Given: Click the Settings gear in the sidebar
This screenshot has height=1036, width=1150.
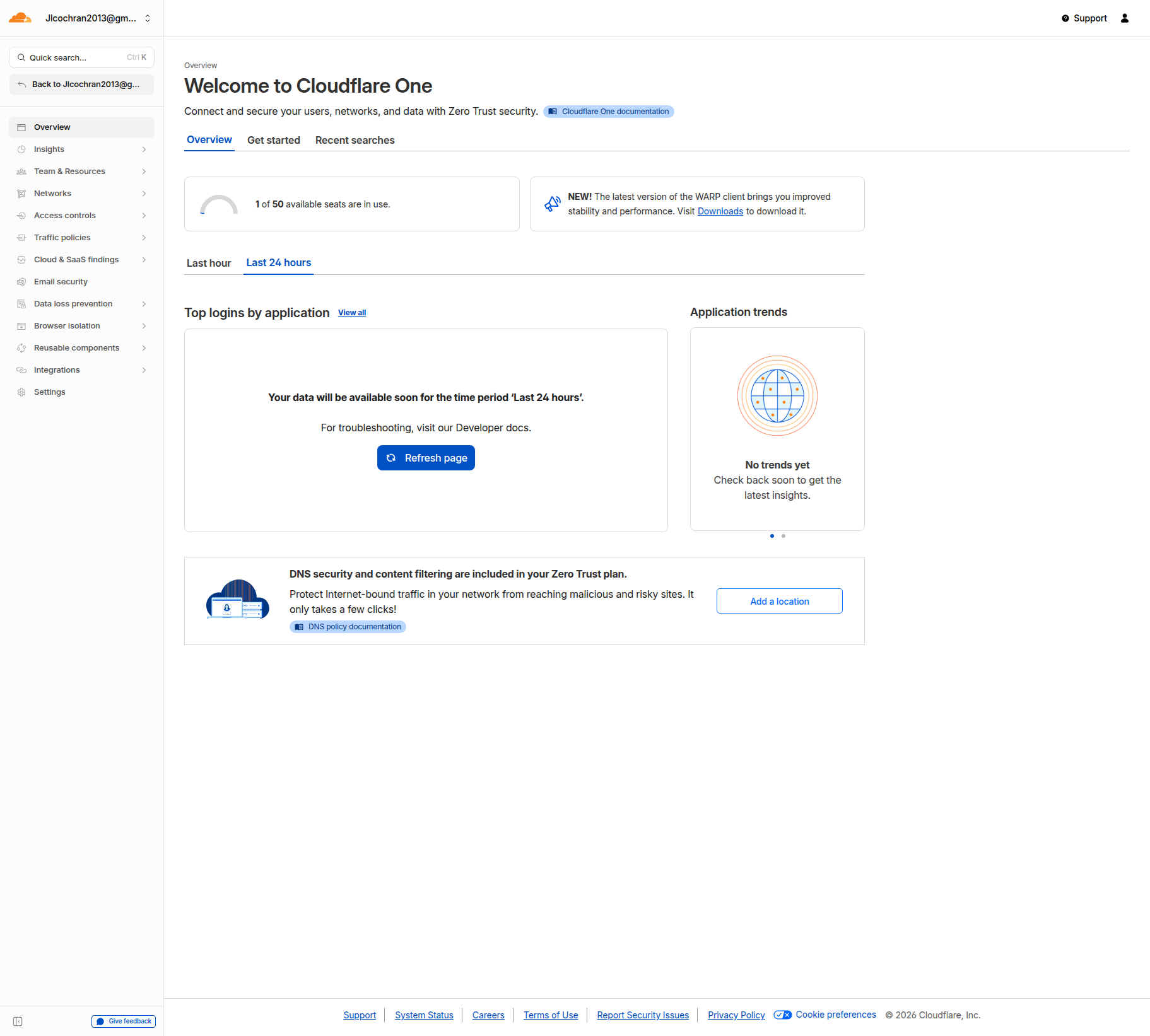Looking at the screenshot, I should 21,392.
